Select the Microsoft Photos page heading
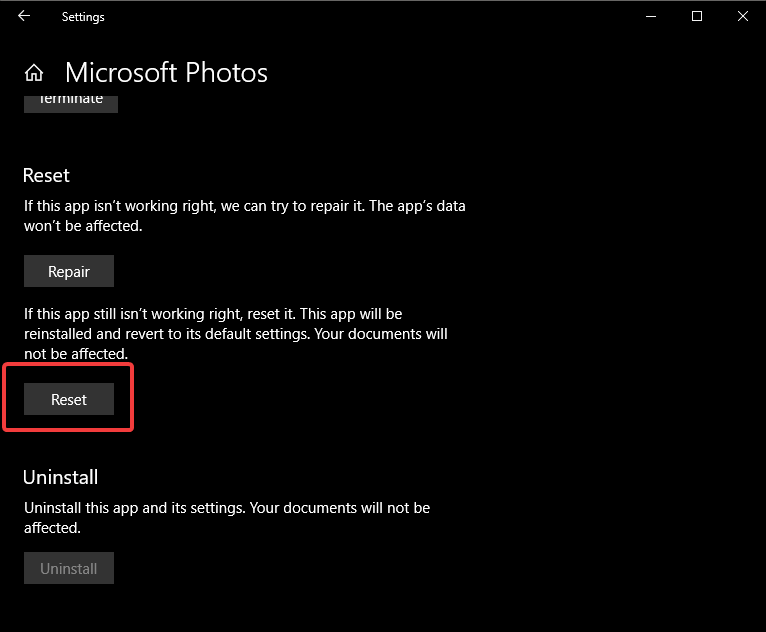This screenshot has height=632, width=766. 166,73
